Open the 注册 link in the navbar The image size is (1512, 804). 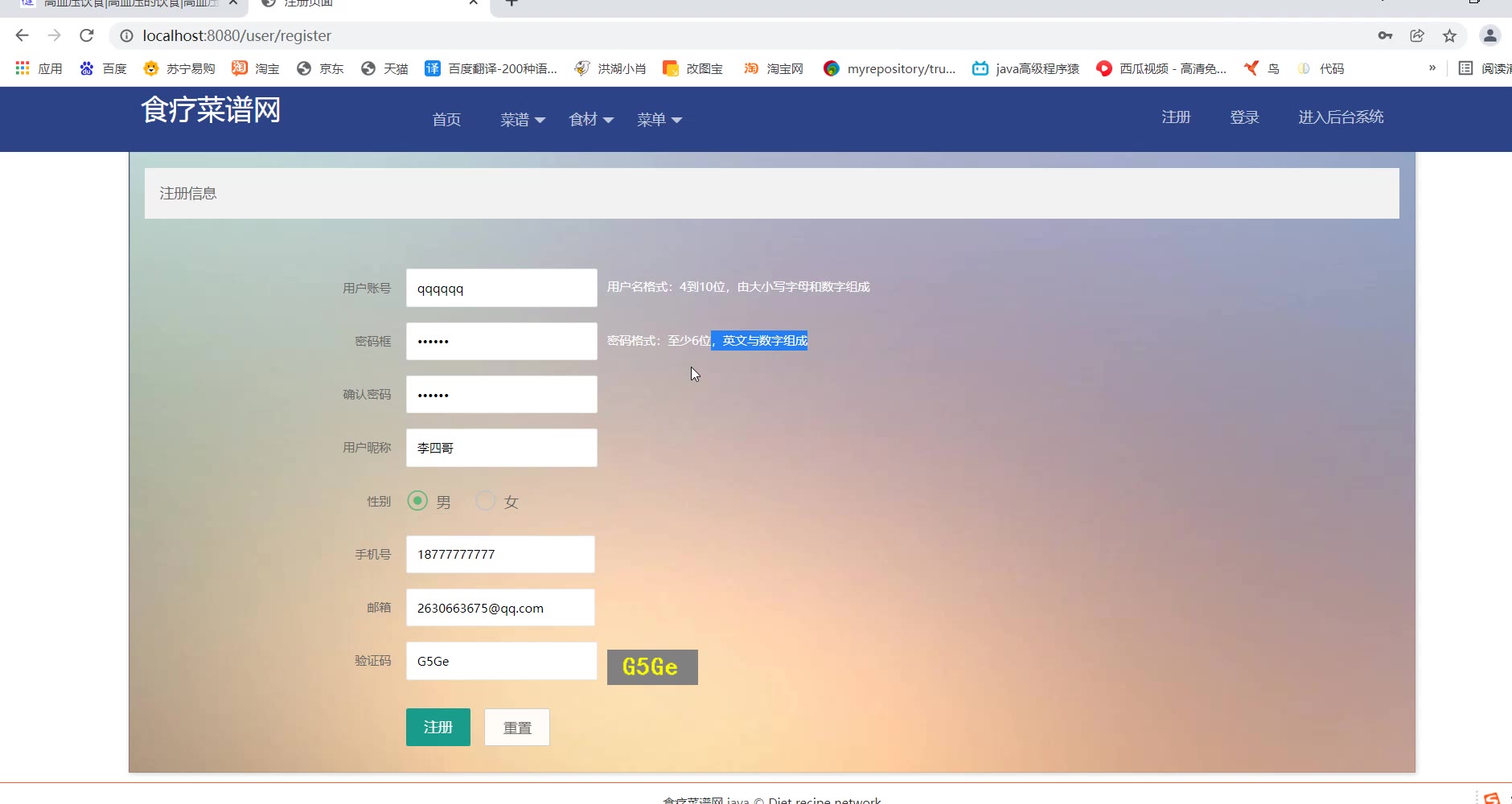pos(1176,117)
